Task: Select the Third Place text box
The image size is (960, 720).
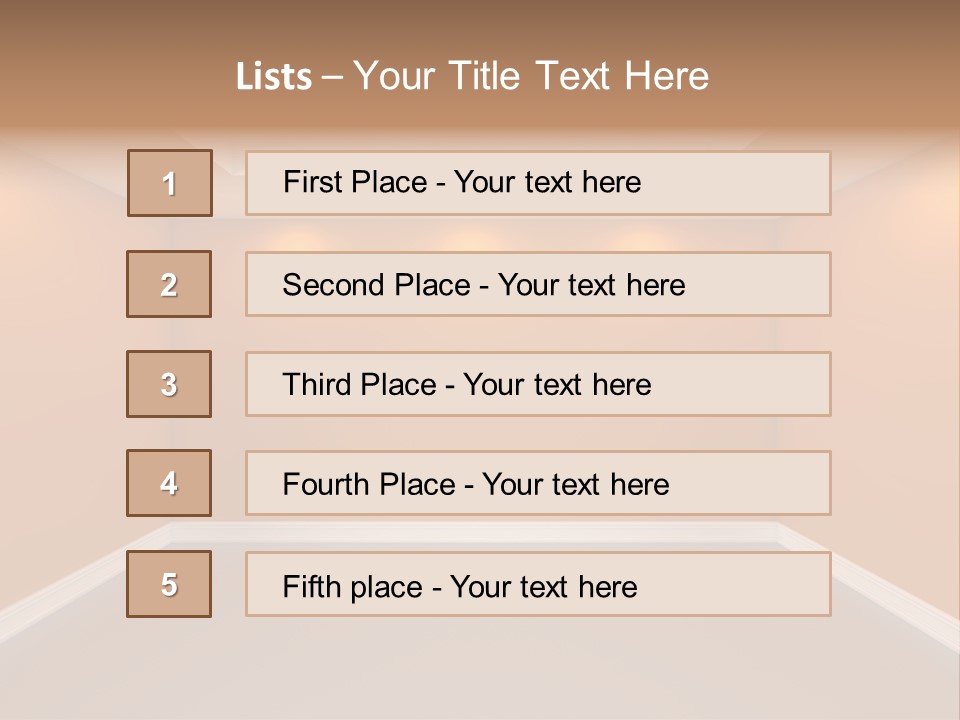Action: (x=538, y=384)
